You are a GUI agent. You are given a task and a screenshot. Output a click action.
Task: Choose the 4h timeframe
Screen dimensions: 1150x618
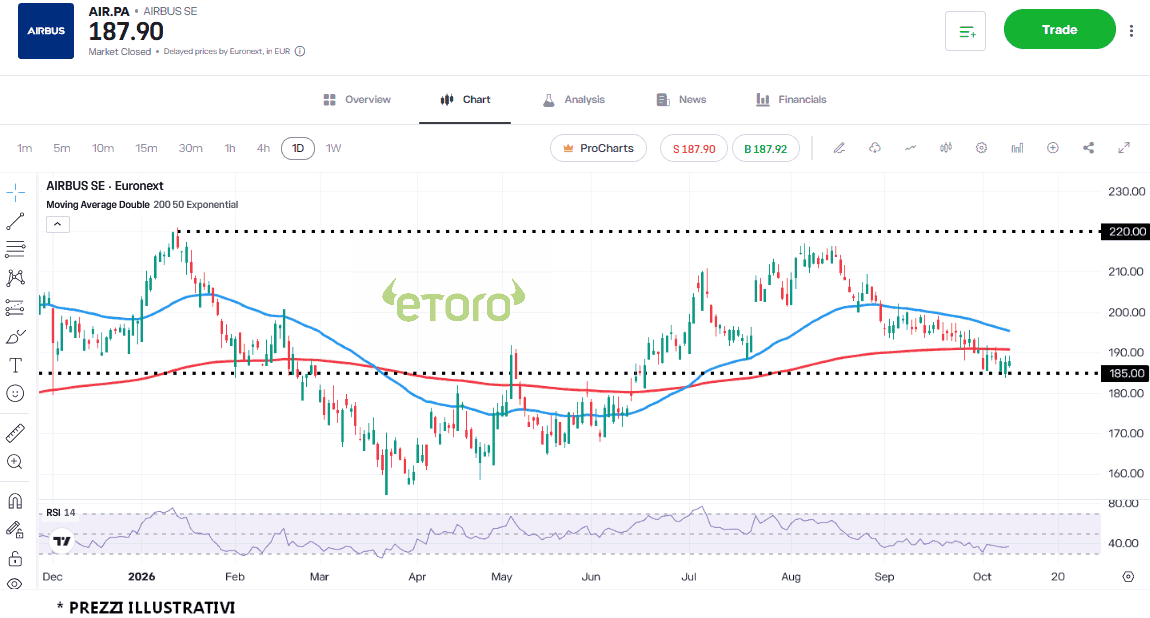pos(263,148)
